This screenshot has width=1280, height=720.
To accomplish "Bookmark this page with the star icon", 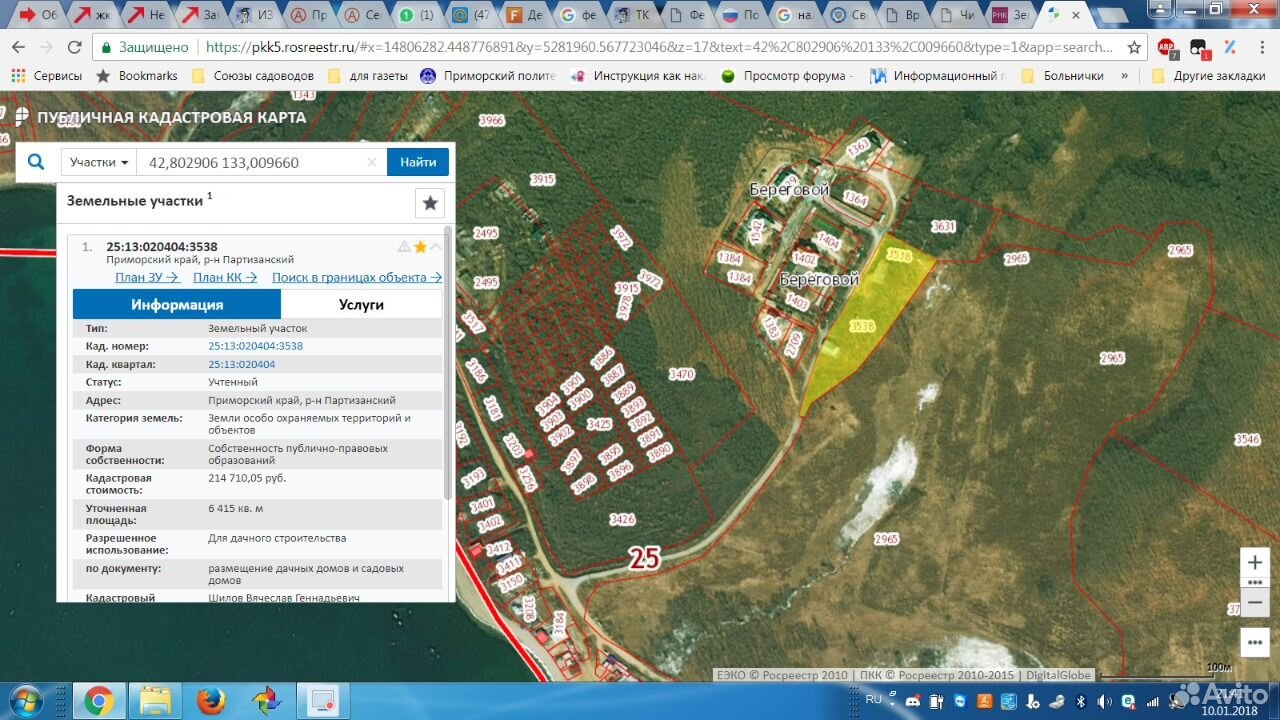I will [x=1134, y=47].
